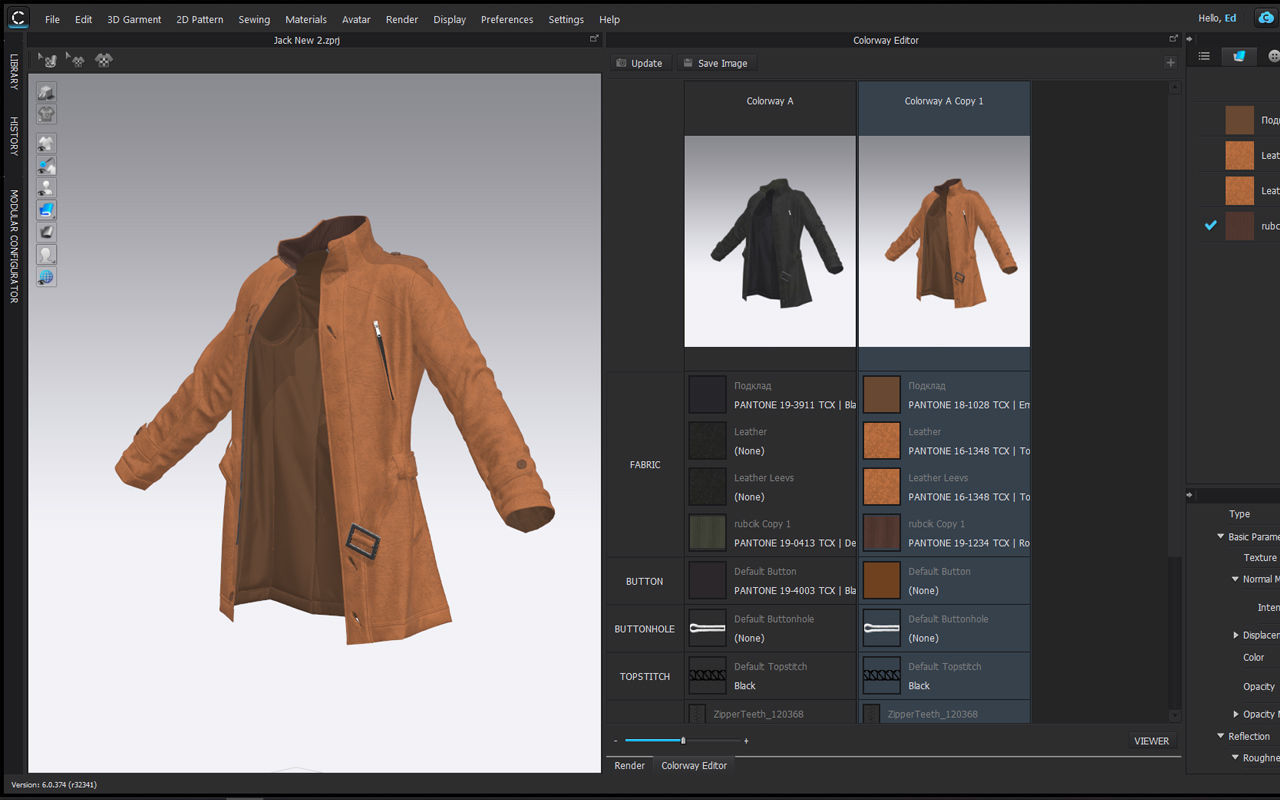
Task: Undock the Colorway Editor panel icon
Action: pos(1174,39)
